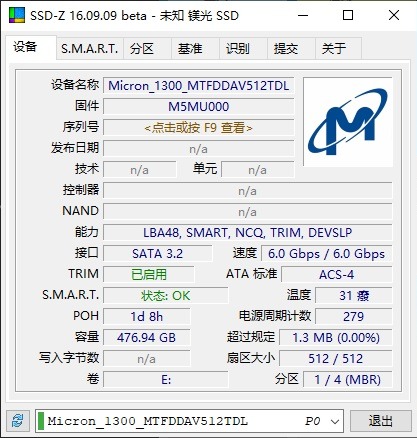Click volume value E:
The width and height of the screenshot is (417, 438).
coord(166,380)
